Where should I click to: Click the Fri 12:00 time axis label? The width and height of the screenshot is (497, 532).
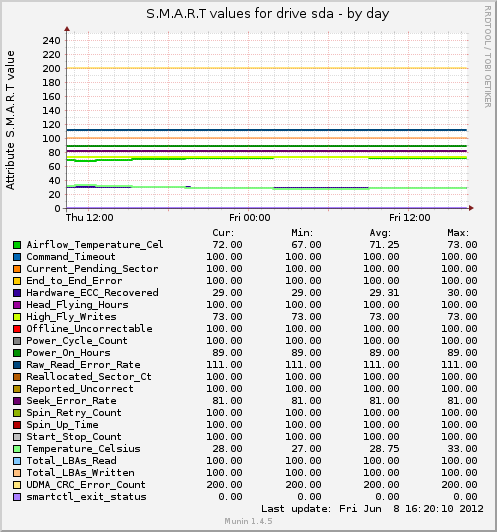click(409, 217)
